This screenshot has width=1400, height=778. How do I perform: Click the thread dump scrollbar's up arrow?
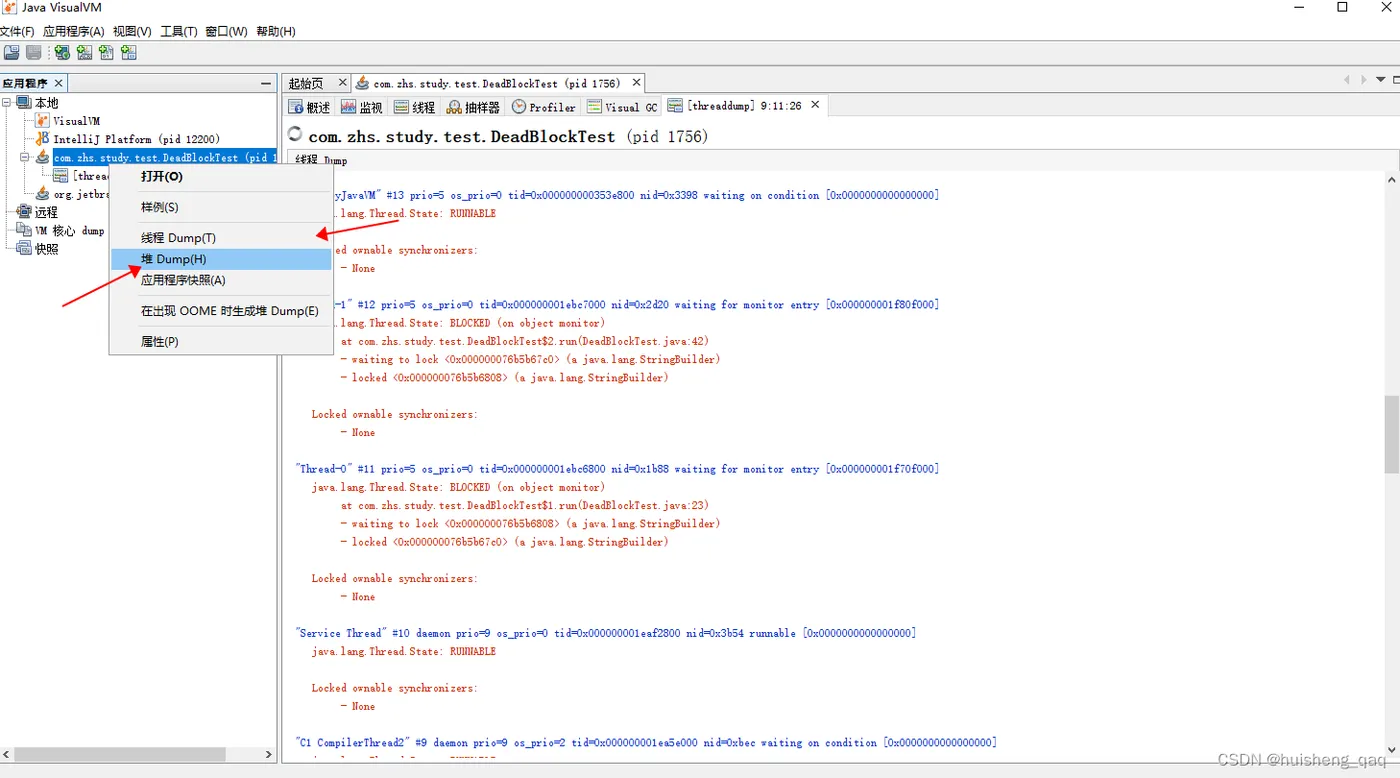(1391, 179)
